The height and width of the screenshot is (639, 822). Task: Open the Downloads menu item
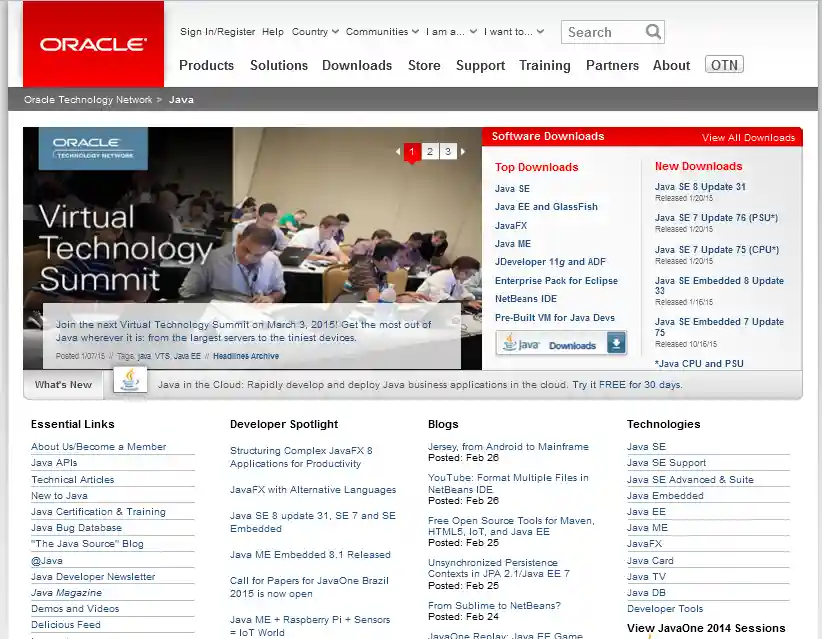point(356,64)
